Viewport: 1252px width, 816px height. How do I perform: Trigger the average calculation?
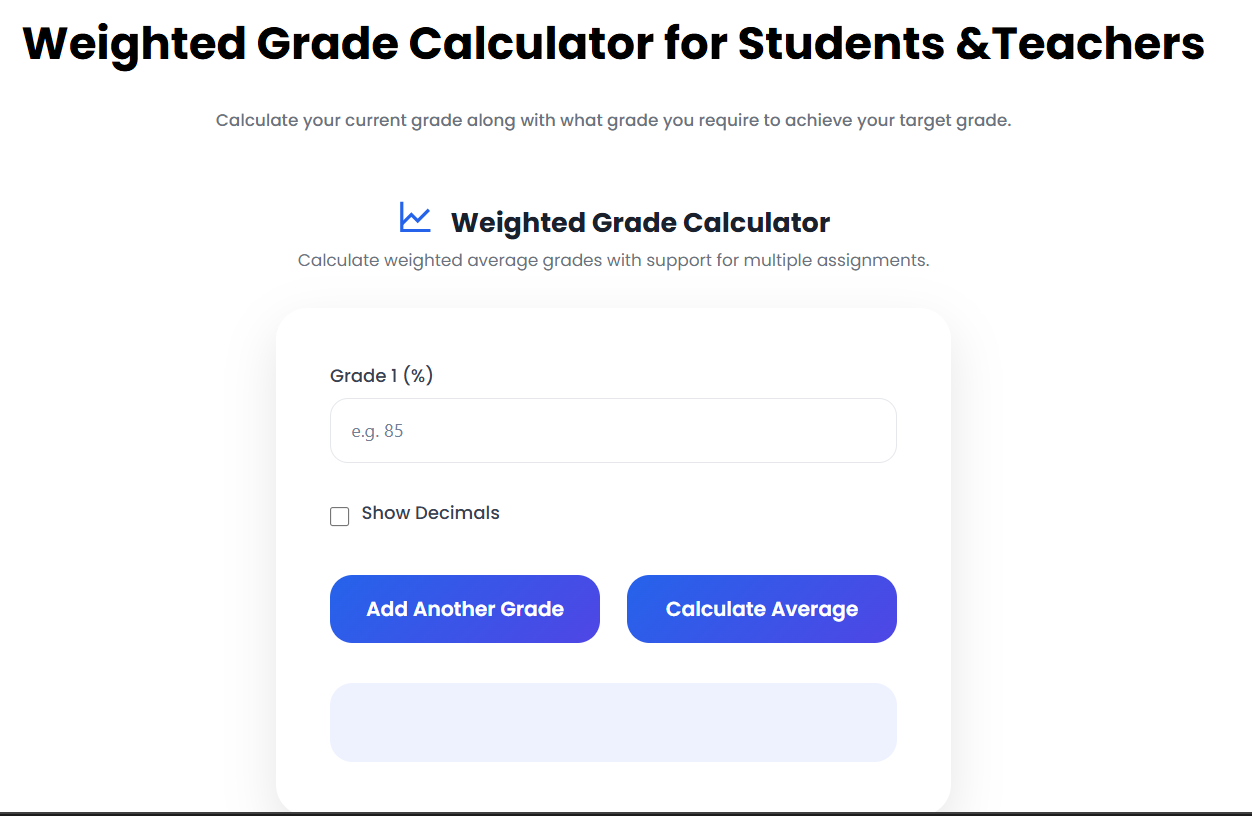click(x=761, y=609)
